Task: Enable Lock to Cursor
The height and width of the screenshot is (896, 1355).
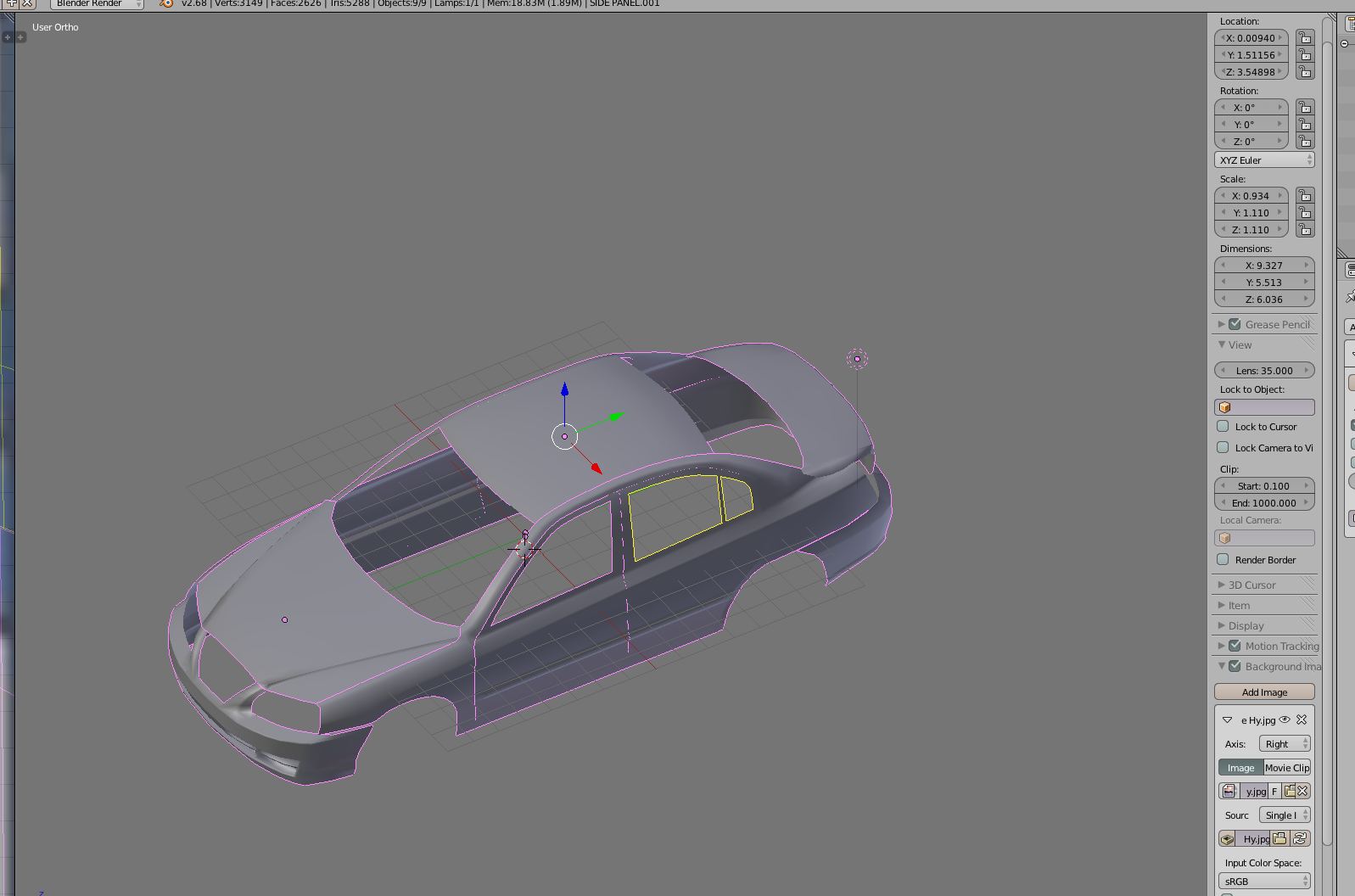Action: 1223,426
